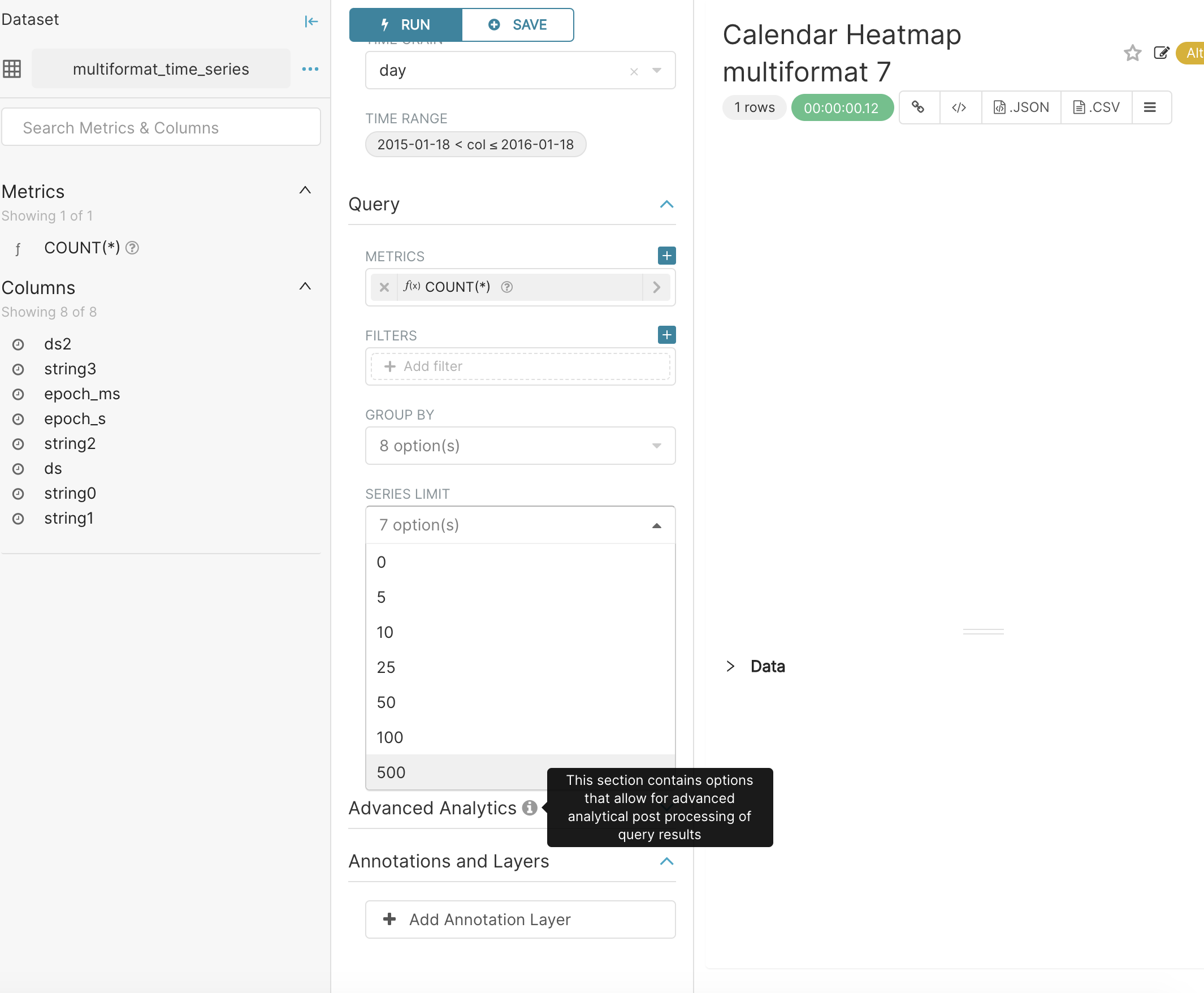Select 500 as the series limit
This screenshot has width=1204, height=993.
(x=390, y=772)
